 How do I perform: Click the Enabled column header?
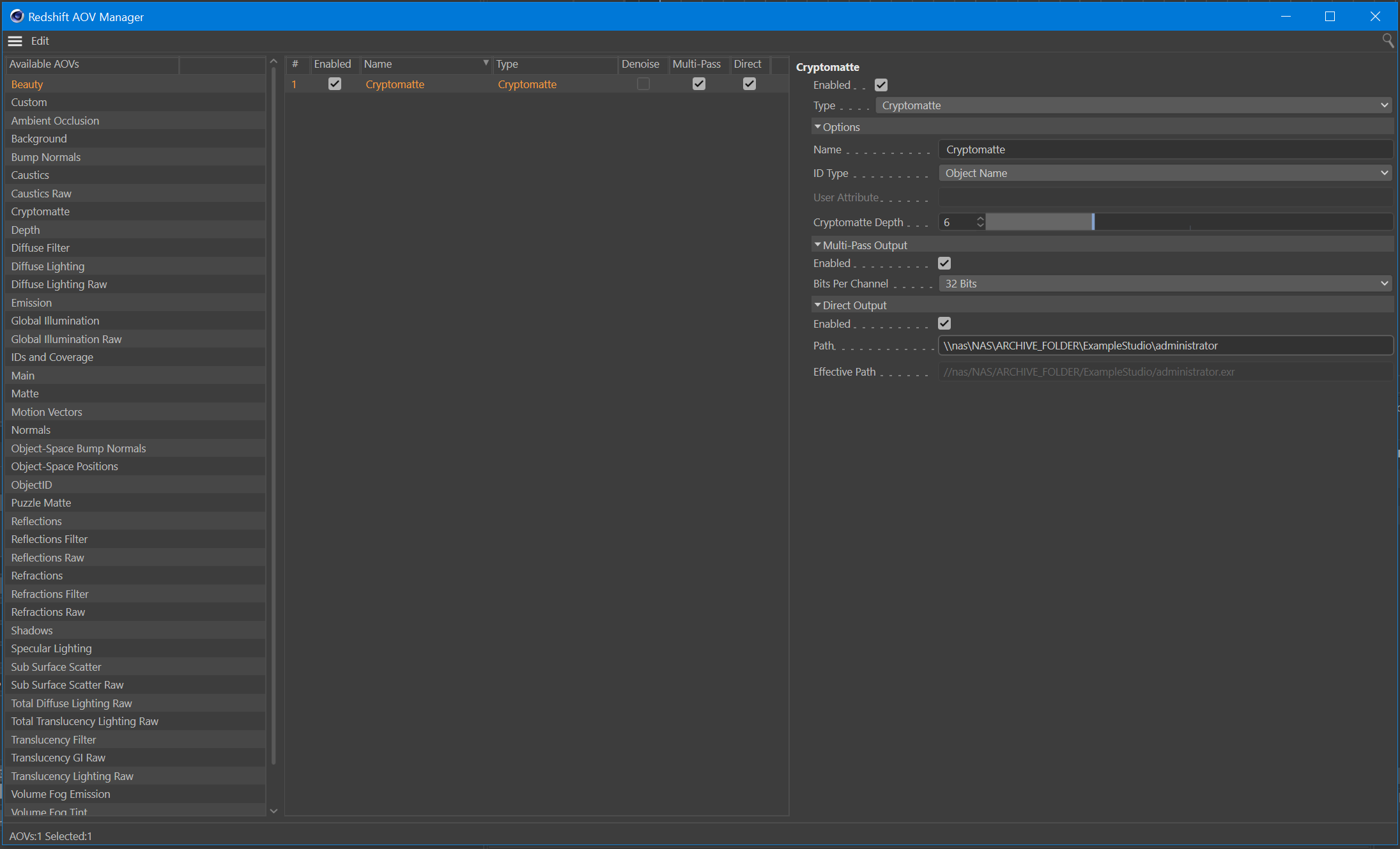coord(334,64)
